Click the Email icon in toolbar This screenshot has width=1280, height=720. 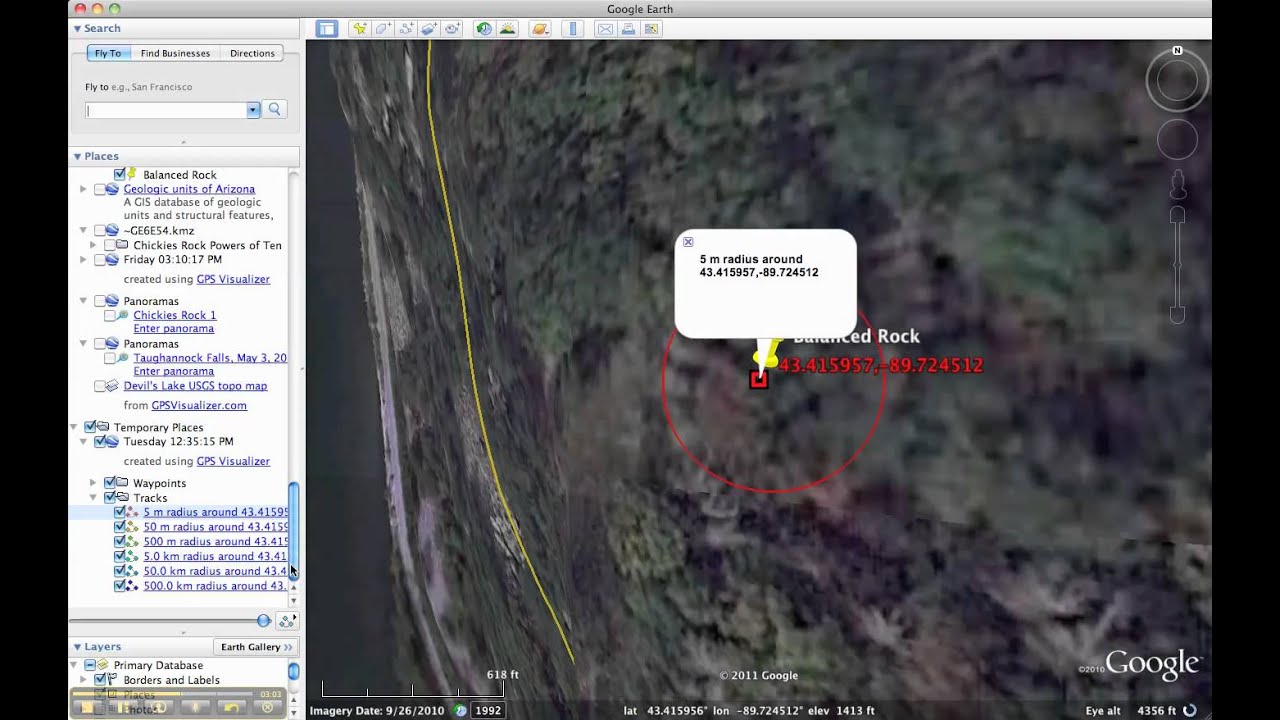605,29
